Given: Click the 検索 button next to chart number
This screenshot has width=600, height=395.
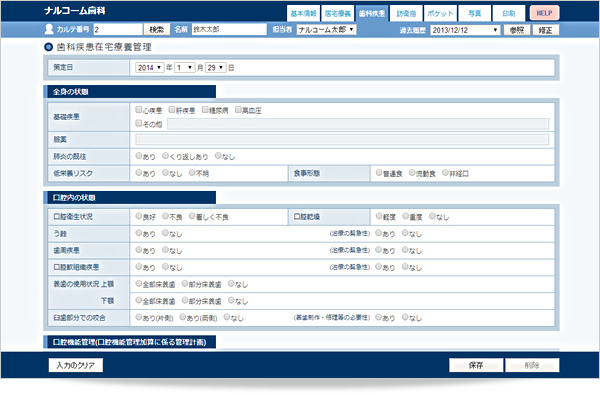Looking at the screenshot, I should pos(157,29).
